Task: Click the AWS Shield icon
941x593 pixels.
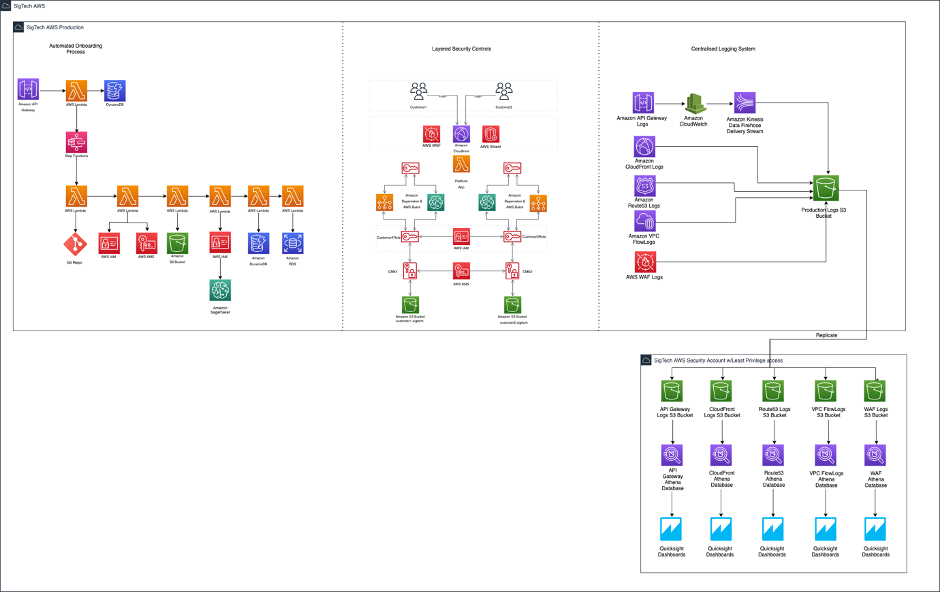Action: click(x=492, y=133)
